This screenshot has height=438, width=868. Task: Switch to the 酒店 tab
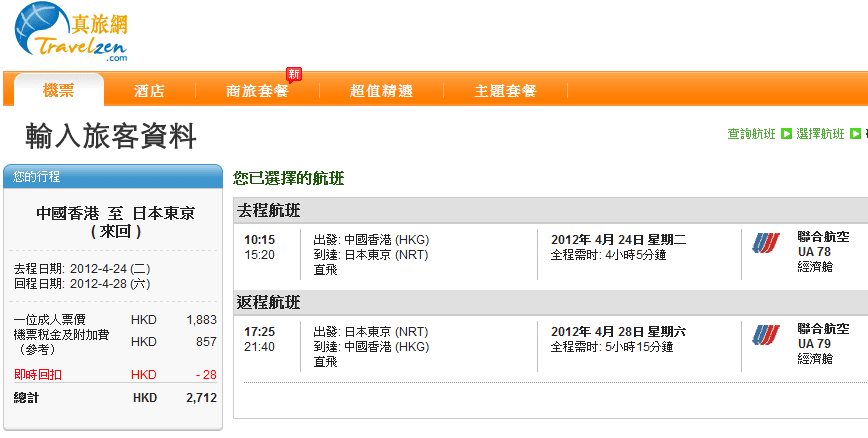point(149,91)
